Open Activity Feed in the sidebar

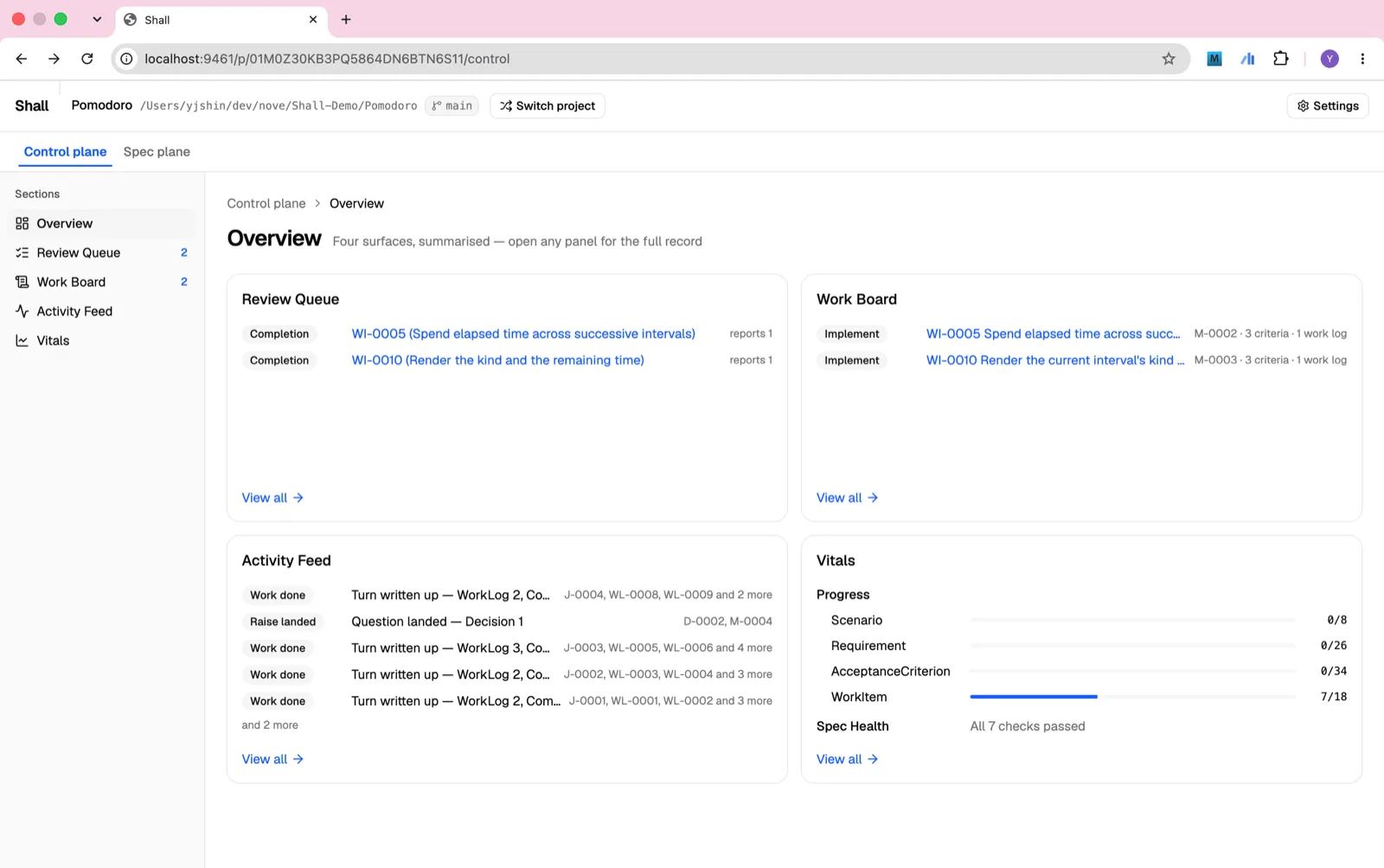102,311
